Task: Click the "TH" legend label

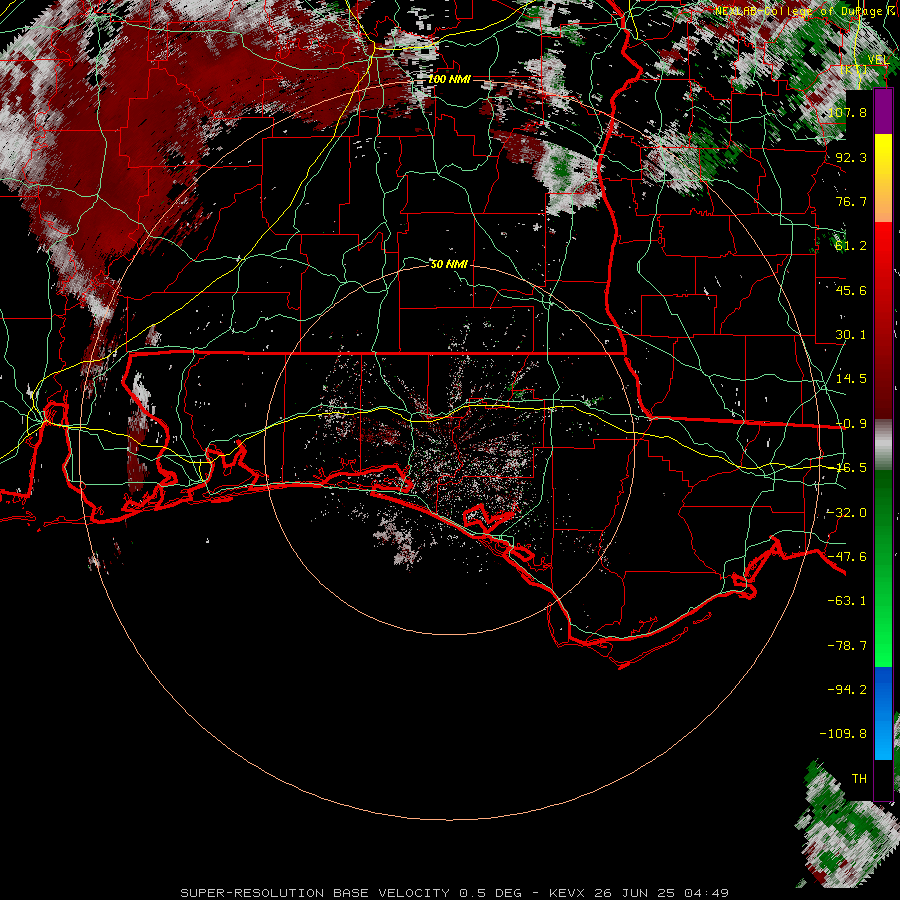Action: (x=859, y=779)
